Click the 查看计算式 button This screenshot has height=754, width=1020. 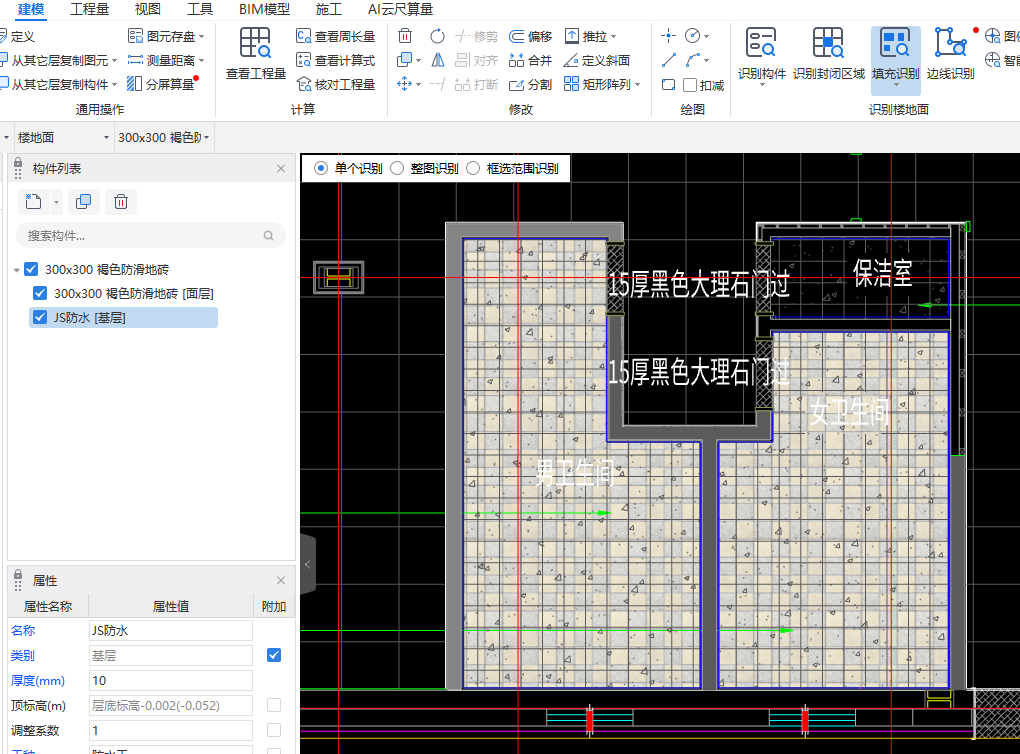[x=335, y=60]
